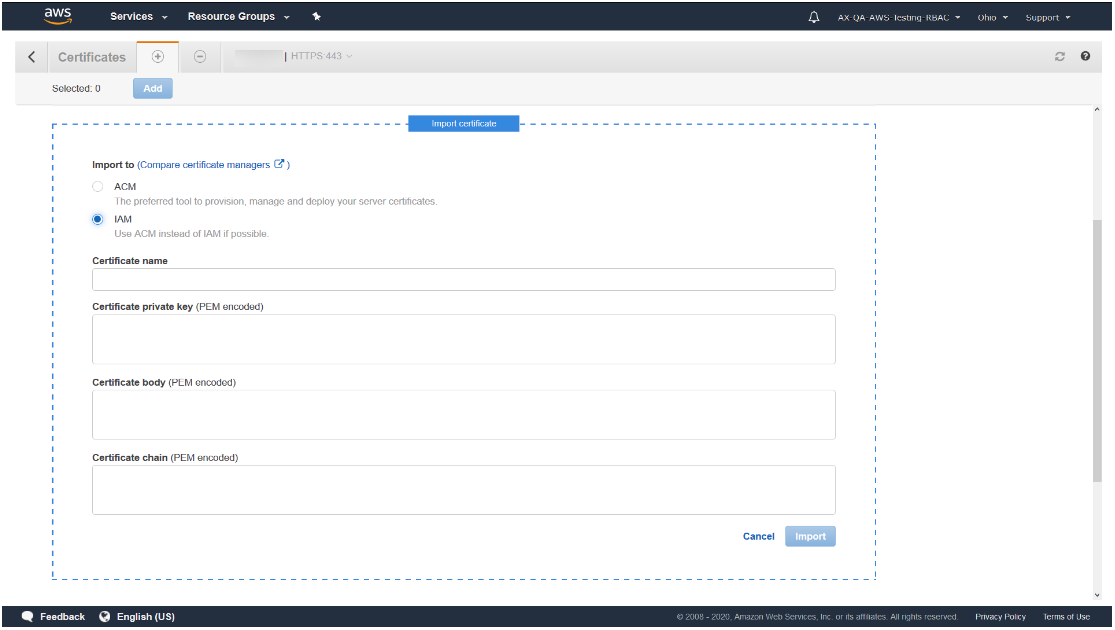Viewport: 1115px width, 630px height.
Task: Expand the AX-QA-AWS account menu
Action: pyautogui.click(x=899, y=18)
